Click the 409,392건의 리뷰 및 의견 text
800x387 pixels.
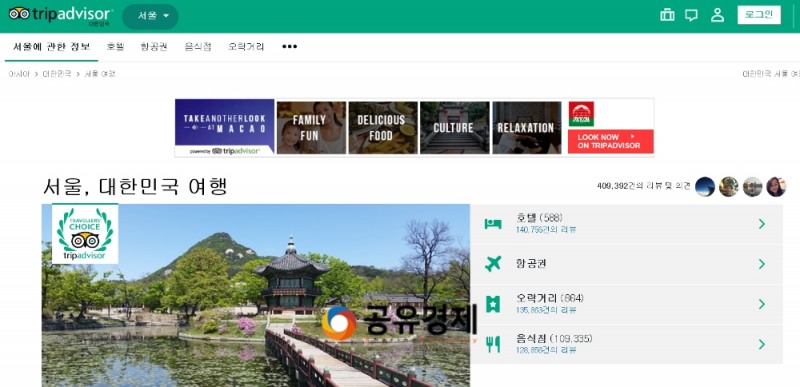644,186
